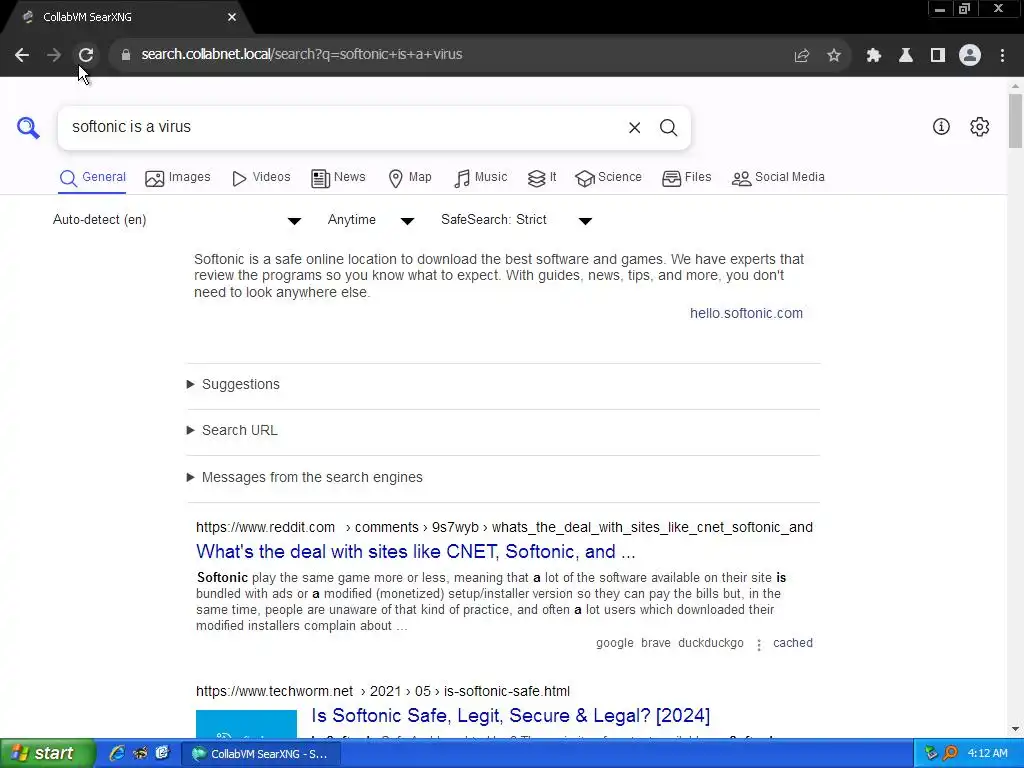The height and width of the screenshot is (768, 1024).
Task: Switch to the Videos category tab
Action: [261, 178]
